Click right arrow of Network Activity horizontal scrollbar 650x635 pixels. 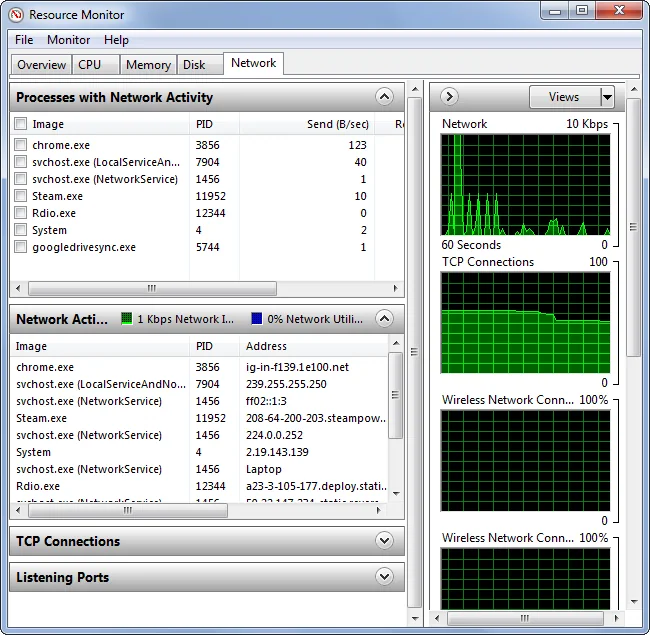click(x=378, y=510)
